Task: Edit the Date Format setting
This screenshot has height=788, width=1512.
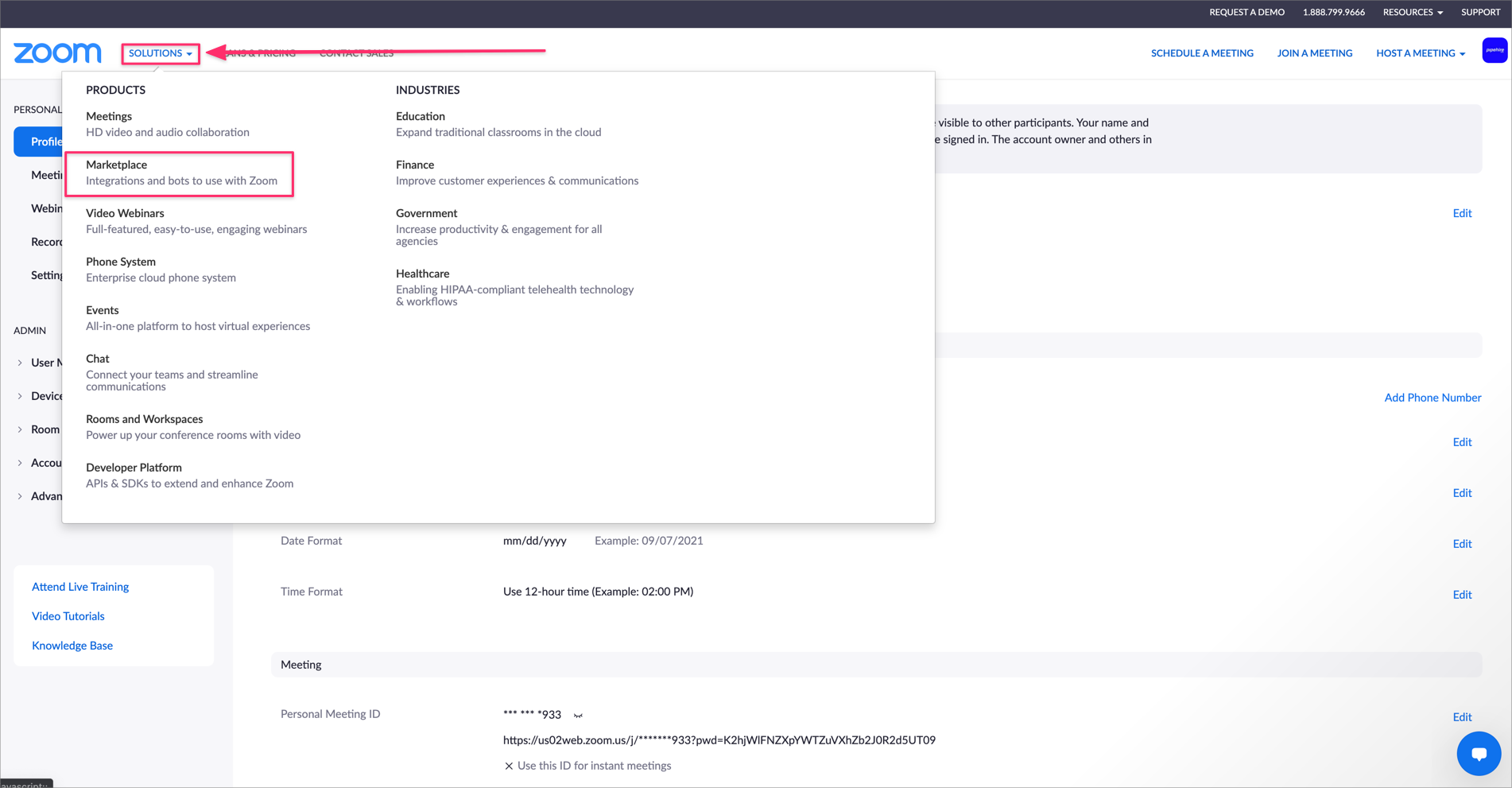Action: pyautogui.click(x=1462, y=544)
